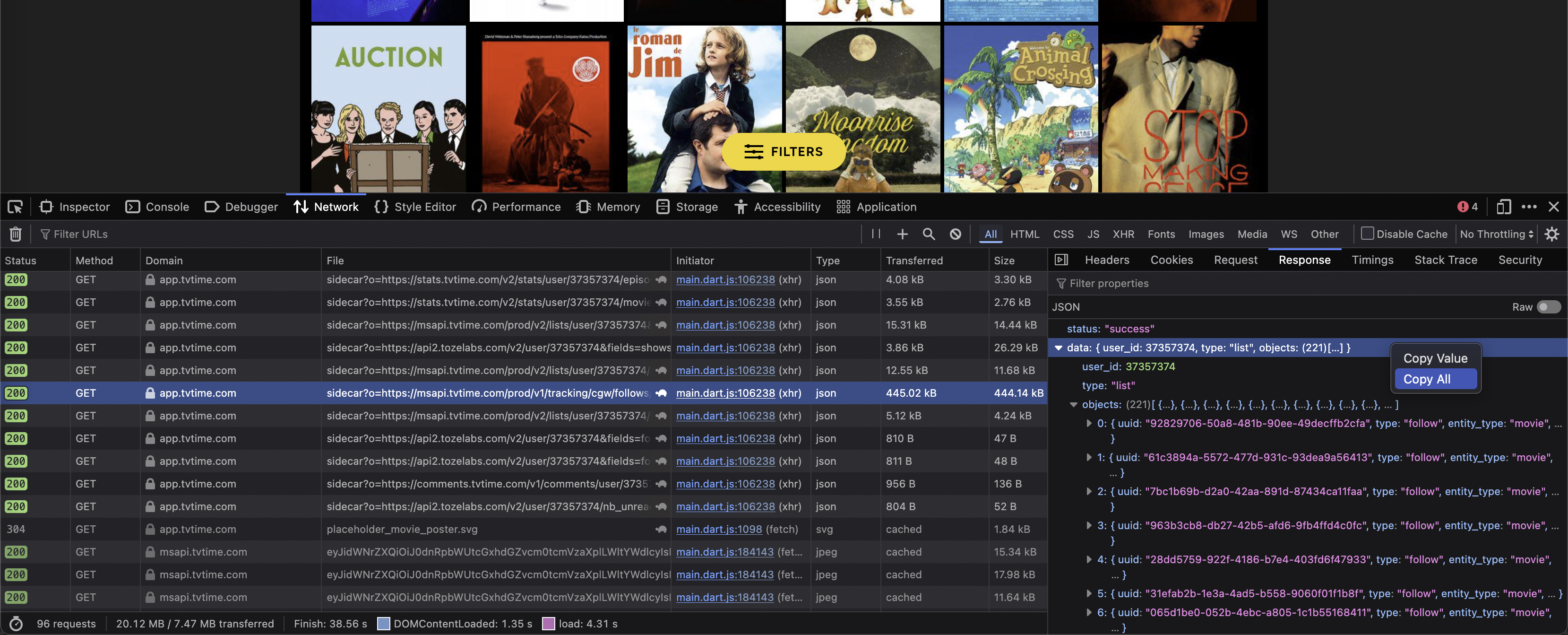The width and height of the screenshot is (1568, 635).
Task: Open the No Throttling dropdown
Action: (1496, 234)
